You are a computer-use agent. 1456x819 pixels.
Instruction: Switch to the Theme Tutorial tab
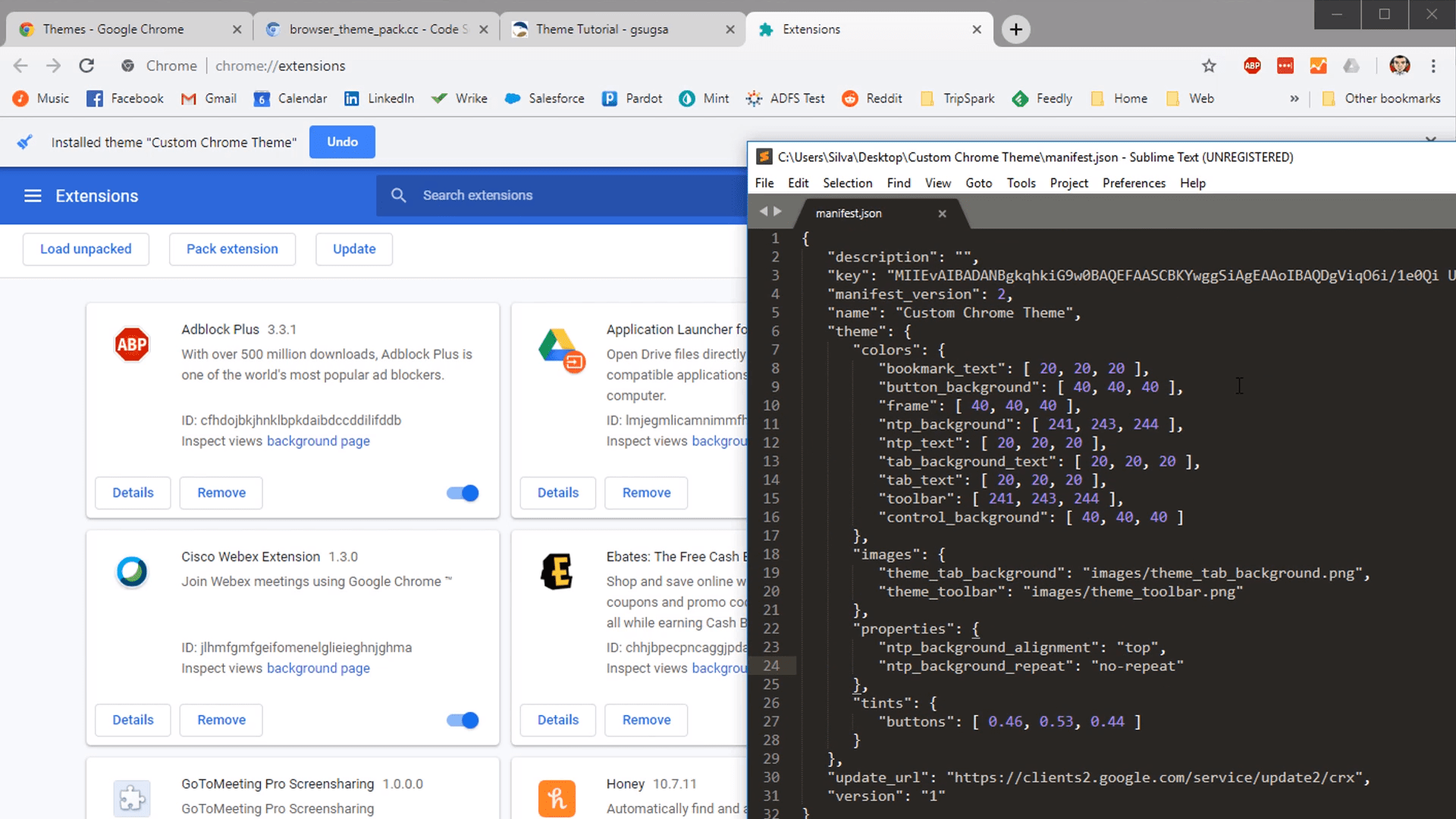coord(601,30)
